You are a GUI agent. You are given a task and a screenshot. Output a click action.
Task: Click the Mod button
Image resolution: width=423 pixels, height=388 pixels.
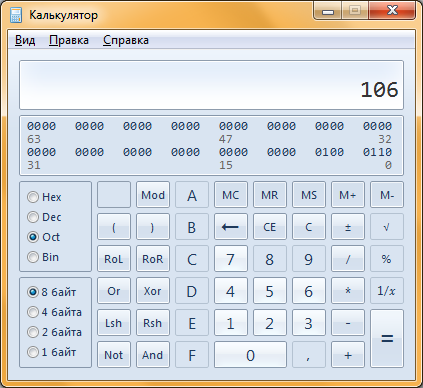click(x=153, y=195)
